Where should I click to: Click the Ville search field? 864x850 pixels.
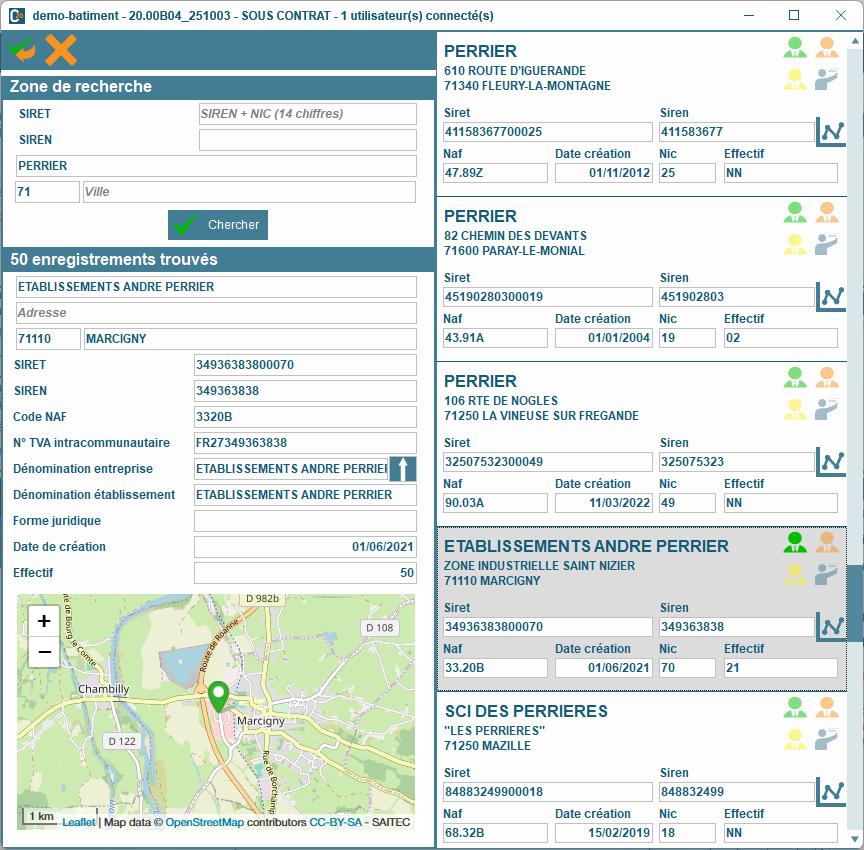248,192
